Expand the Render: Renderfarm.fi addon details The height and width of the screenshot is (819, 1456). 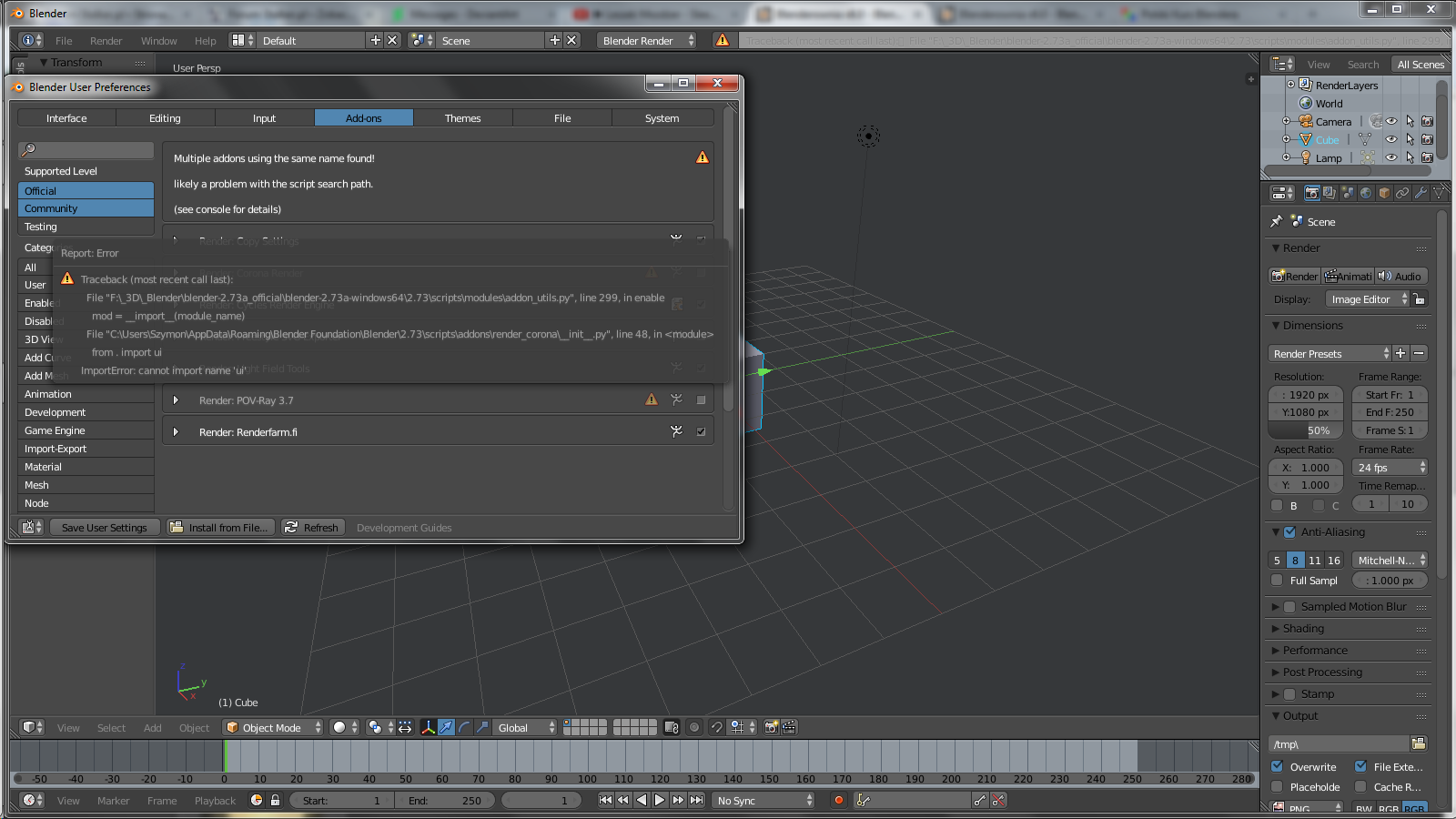176,431
